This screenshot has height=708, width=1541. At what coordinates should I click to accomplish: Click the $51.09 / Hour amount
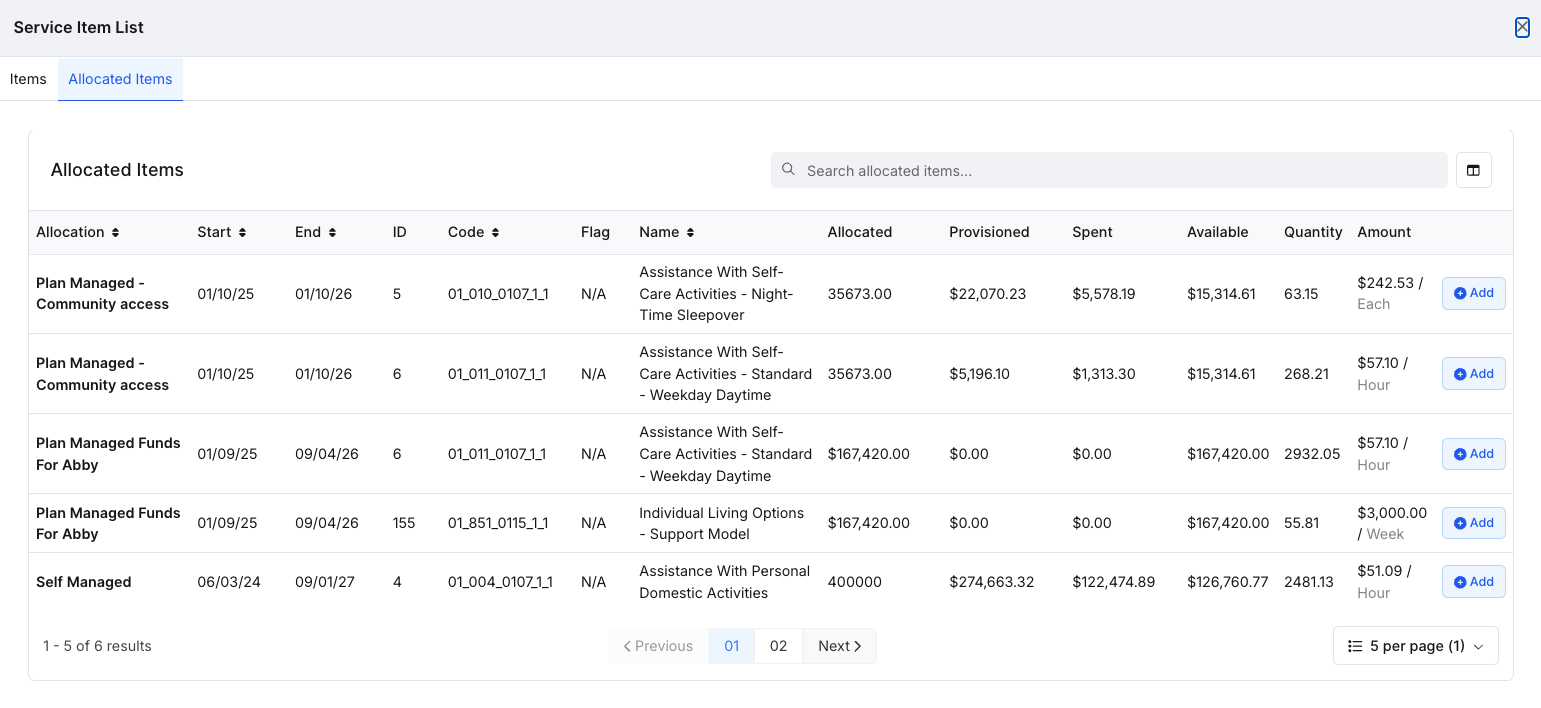(x=1384, y=582)
